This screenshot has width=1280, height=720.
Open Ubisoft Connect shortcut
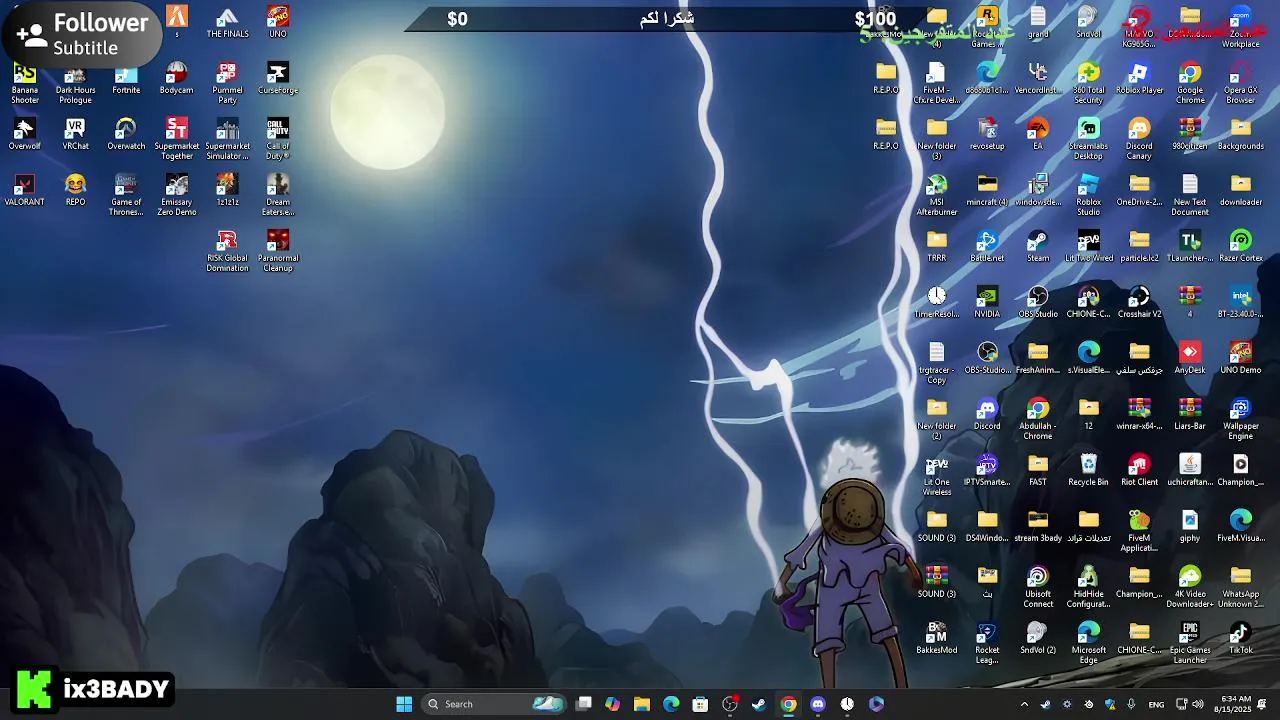pyautogui.click(x=1038, y=588)
